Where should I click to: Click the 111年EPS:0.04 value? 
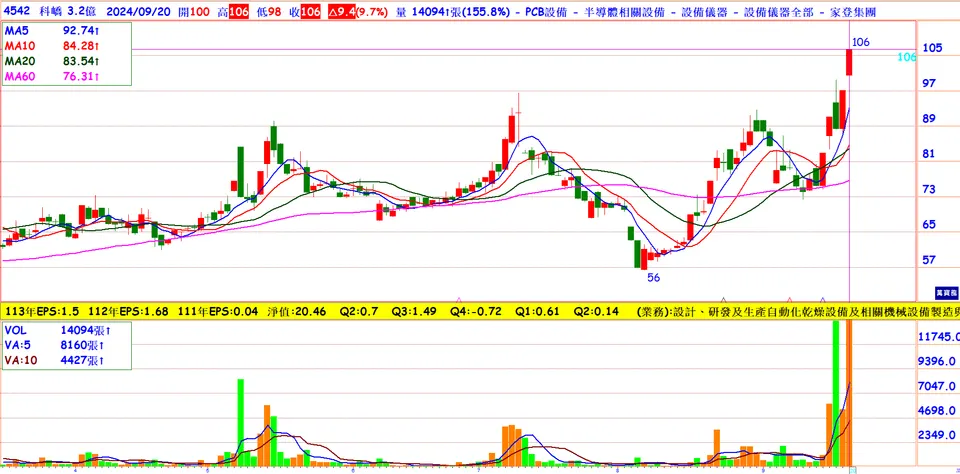point(219,311)
